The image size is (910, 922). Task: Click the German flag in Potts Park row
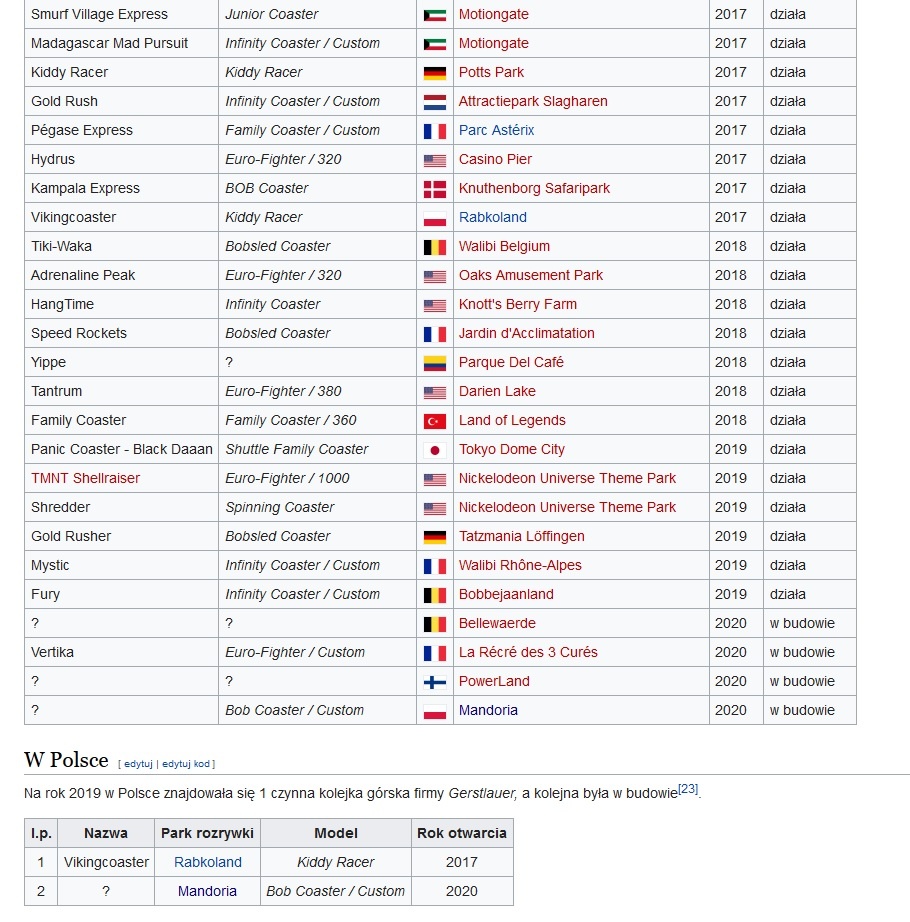(434, 73)
